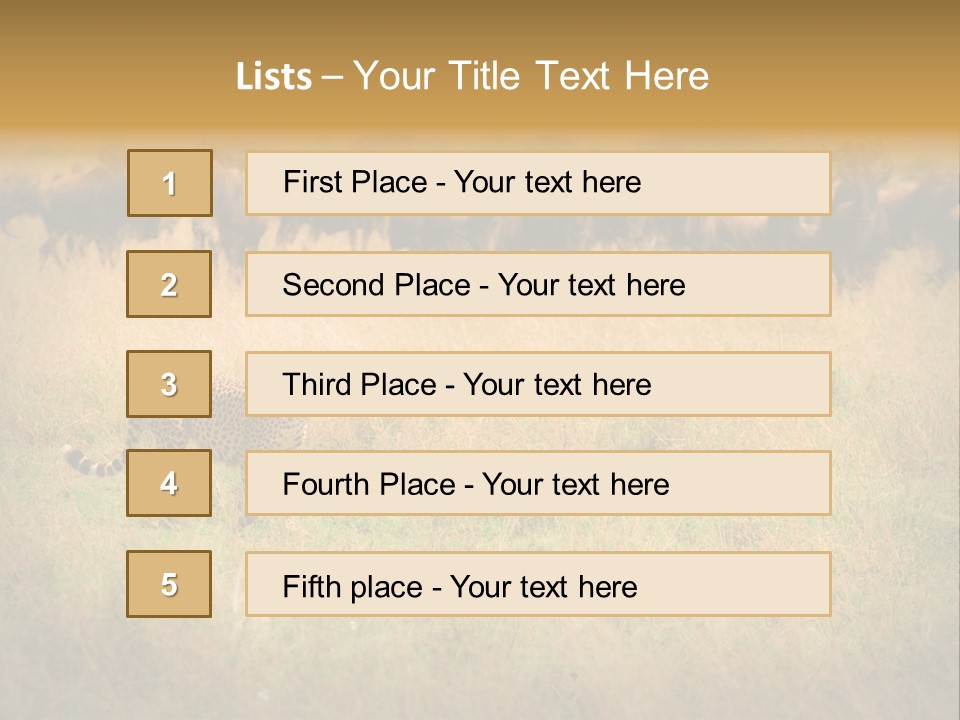The image size is (960, 720).
Task: Click the bold word Lists in title
Action: click(274, 76)
